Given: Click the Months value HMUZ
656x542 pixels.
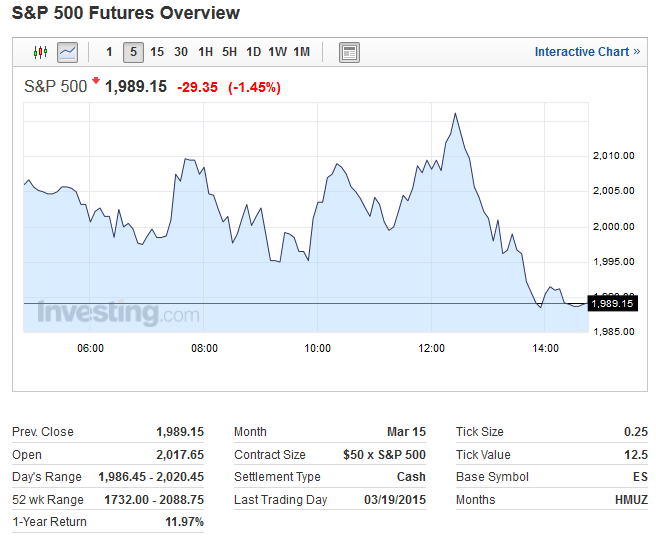Looking at the screenshot, I should [631, 500].
